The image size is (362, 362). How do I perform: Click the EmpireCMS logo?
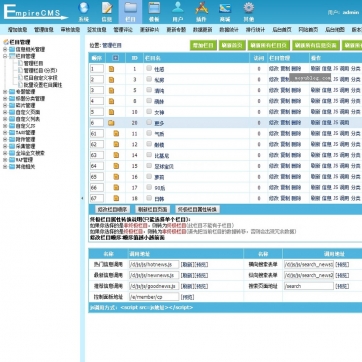coord(35,12)
